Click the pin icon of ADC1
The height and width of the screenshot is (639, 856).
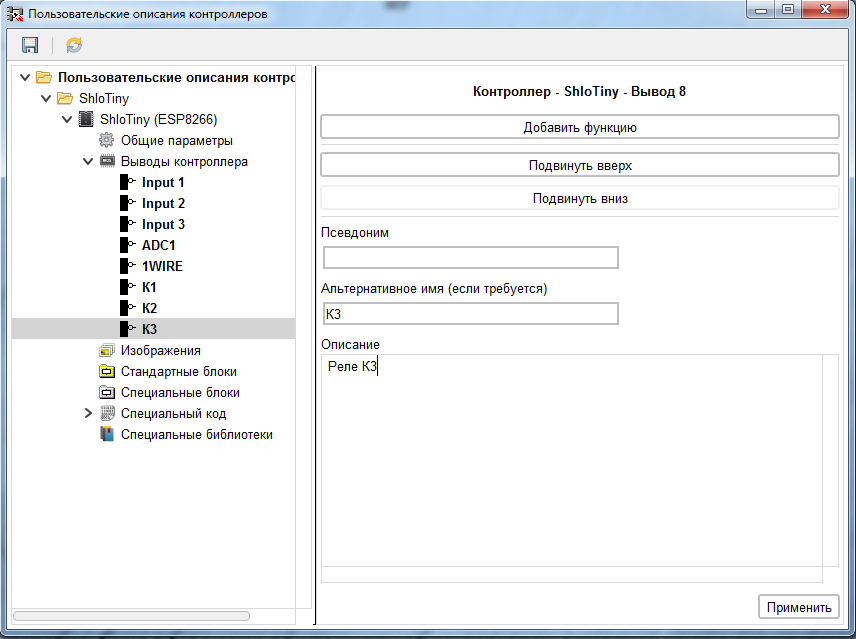tap(128, 245)
